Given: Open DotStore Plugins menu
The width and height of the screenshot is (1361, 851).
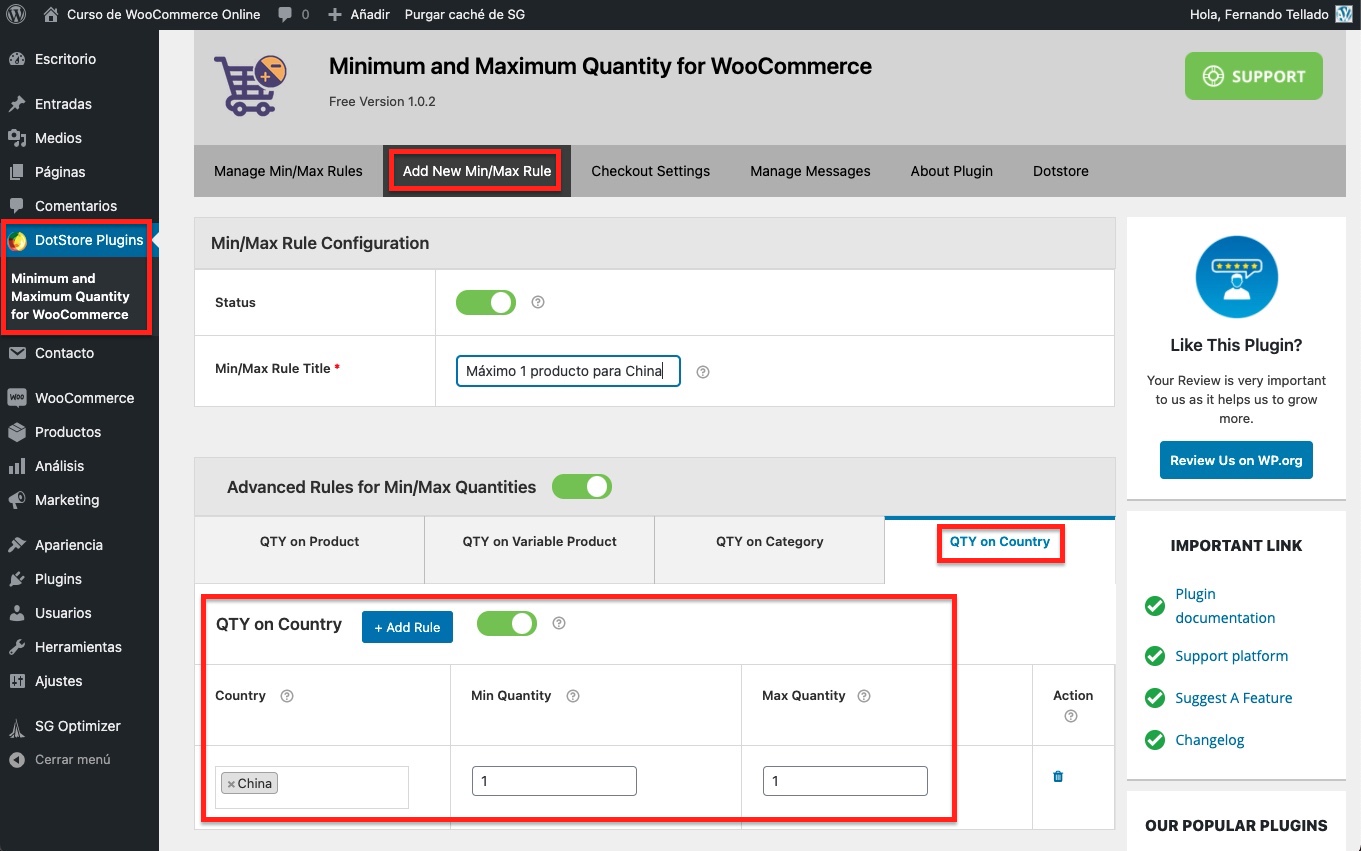Looking at the screenshot, I should click(79, 240).
